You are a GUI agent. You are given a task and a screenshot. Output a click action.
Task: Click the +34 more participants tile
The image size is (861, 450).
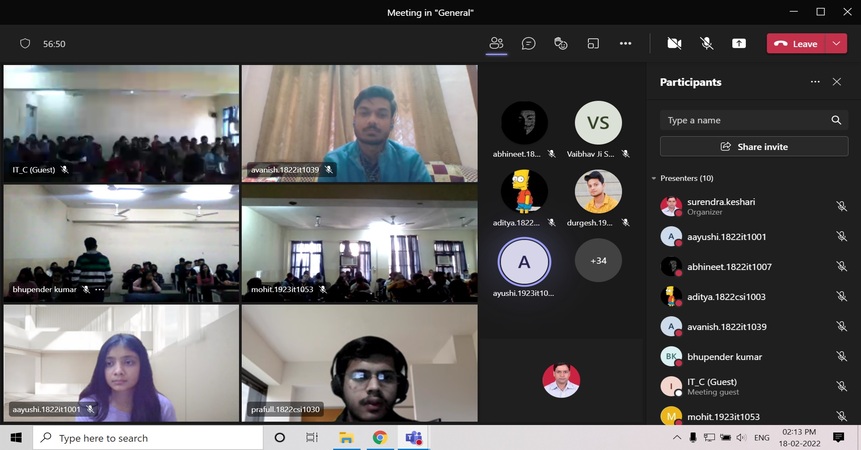(x=598, y=261)
